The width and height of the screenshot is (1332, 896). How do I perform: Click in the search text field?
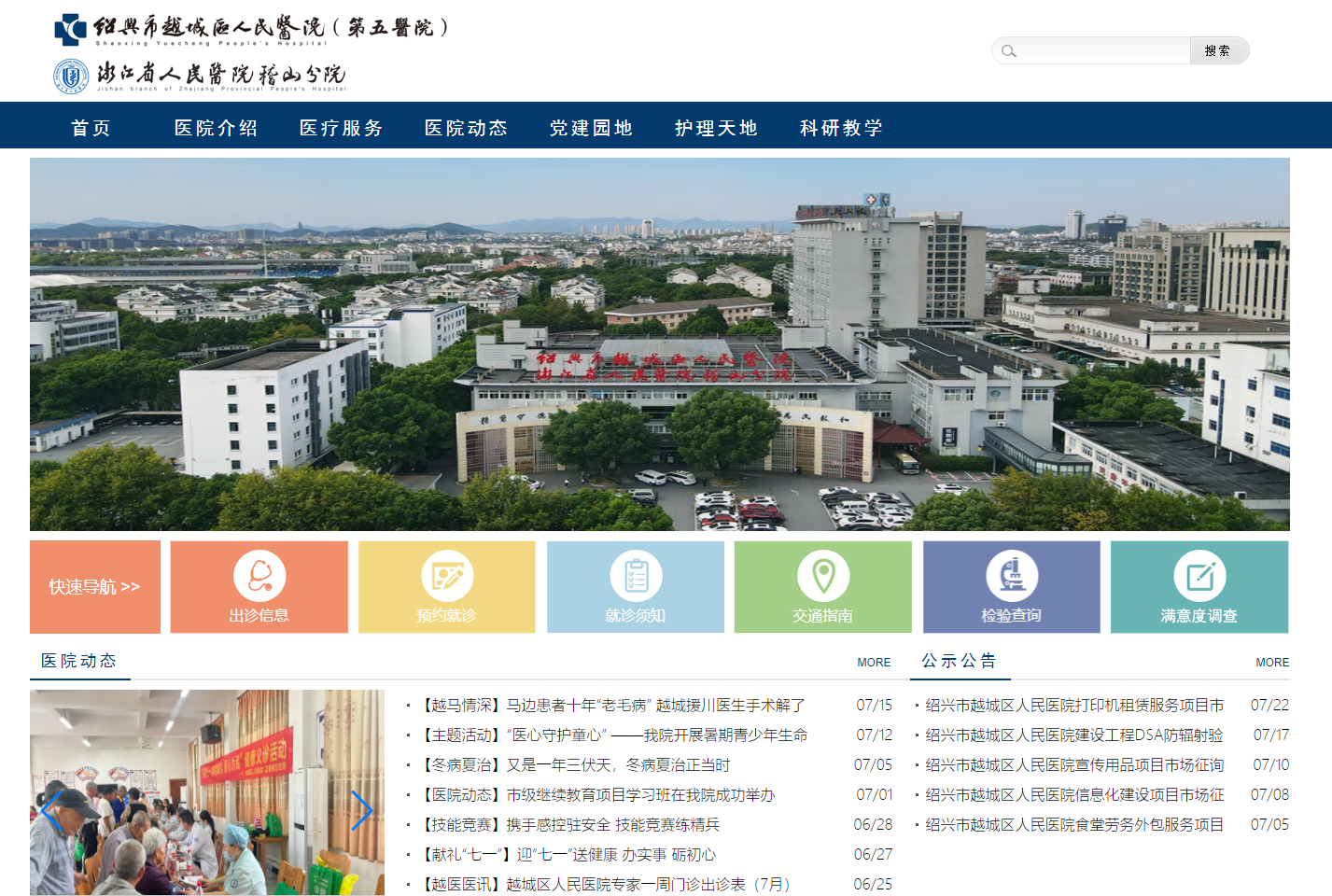click(x=1101, y=50)
